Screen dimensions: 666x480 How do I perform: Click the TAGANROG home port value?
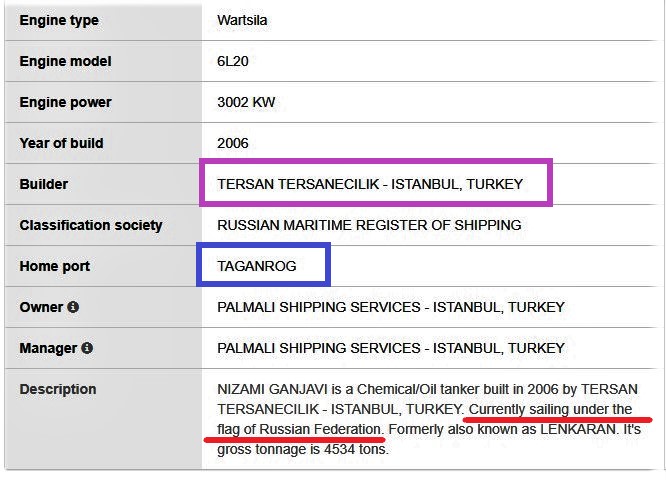(257, 266)
